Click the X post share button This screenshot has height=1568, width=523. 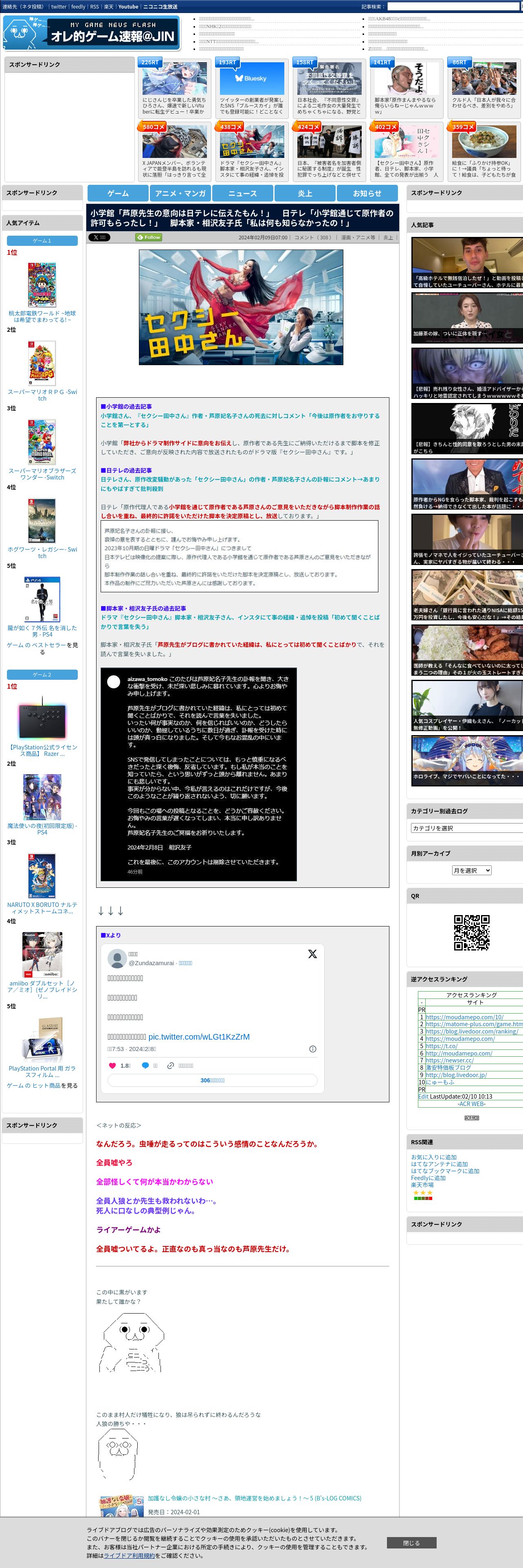tap(99, 237)
